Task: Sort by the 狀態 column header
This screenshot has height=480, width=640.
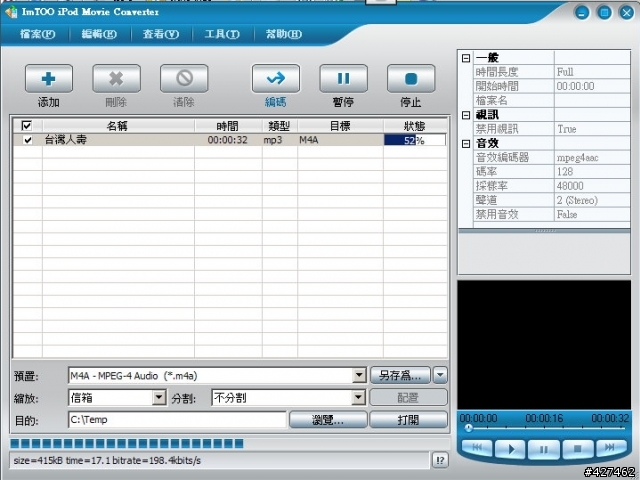Action: click(415, 126)
